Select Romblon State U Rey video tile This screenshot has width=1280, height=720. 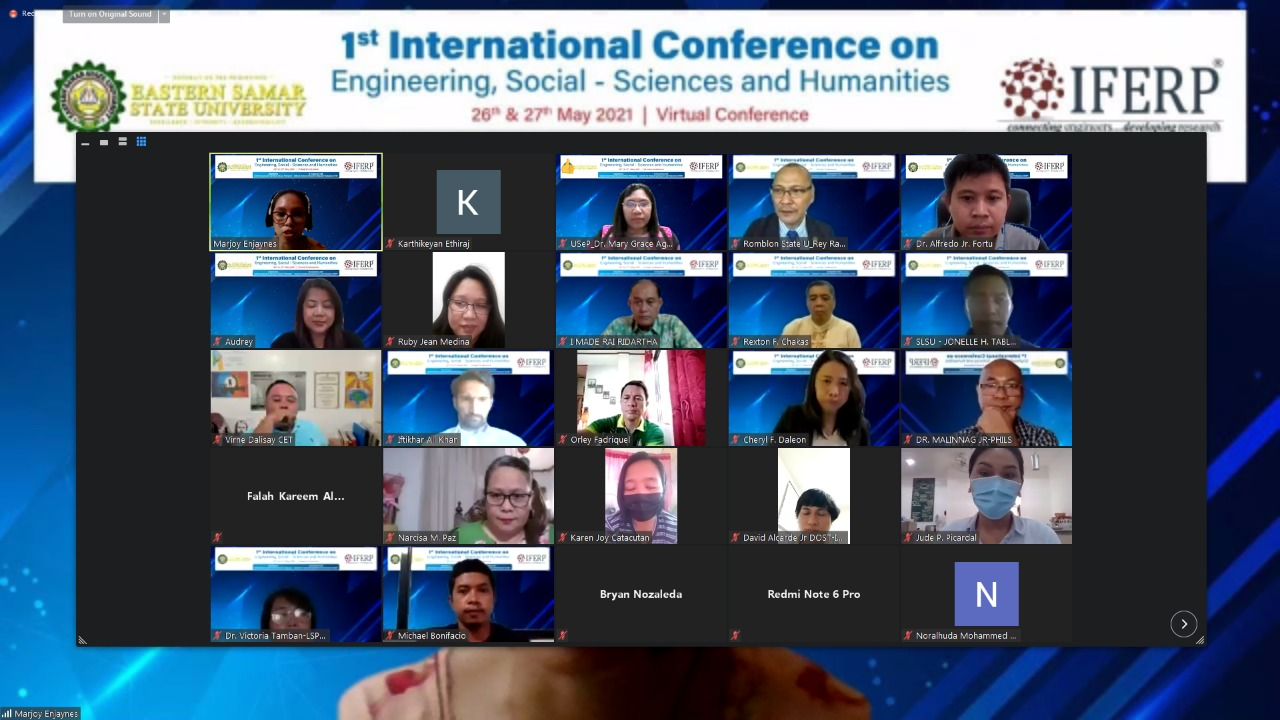coord(814,202)
